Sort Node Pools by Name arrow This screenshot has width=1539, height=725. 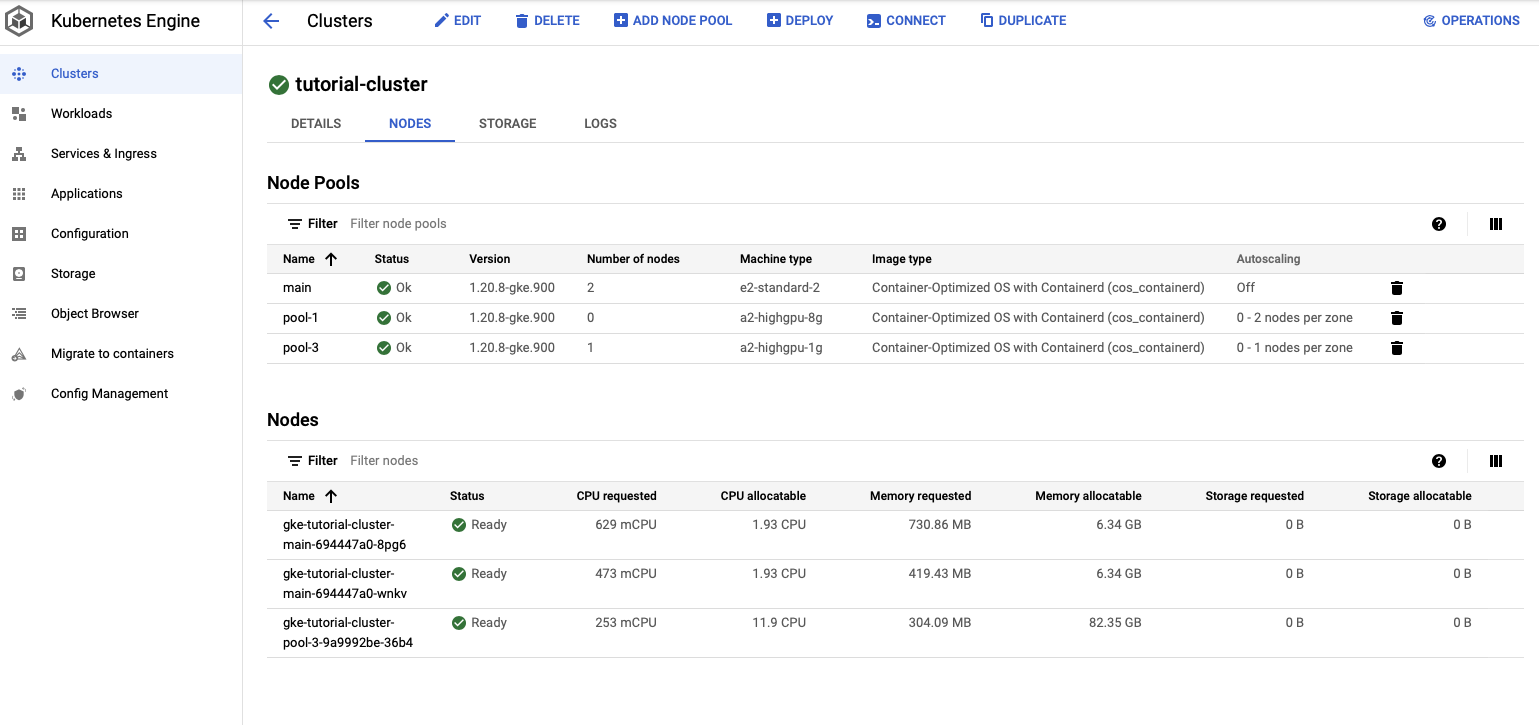coord(331,259)
